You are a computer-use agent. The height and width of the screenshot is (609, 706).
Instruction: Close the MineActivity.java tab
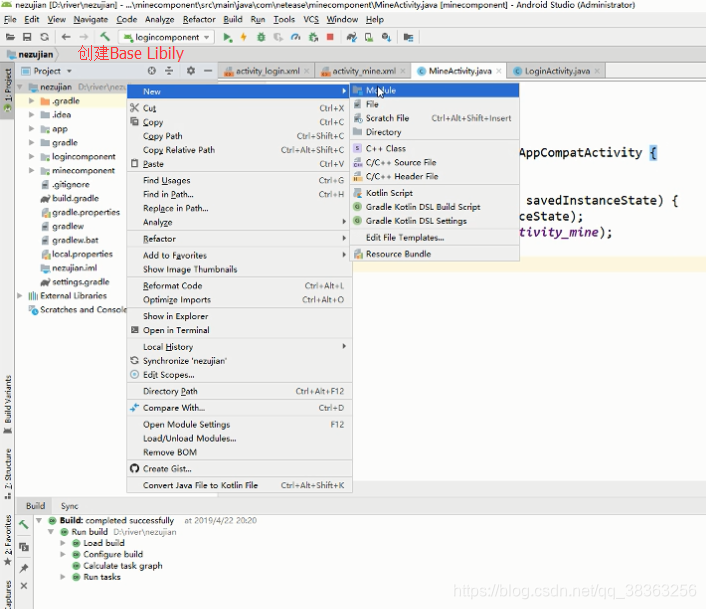[x=499, y=71]
